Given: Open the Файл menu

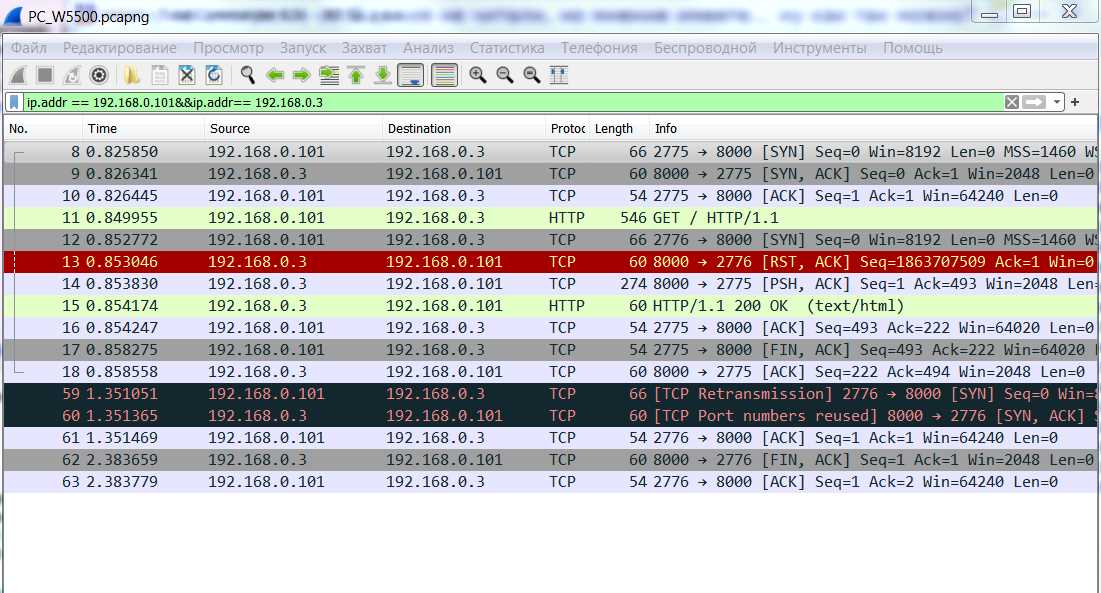Looking at the screenshot, I should (29, 48).
